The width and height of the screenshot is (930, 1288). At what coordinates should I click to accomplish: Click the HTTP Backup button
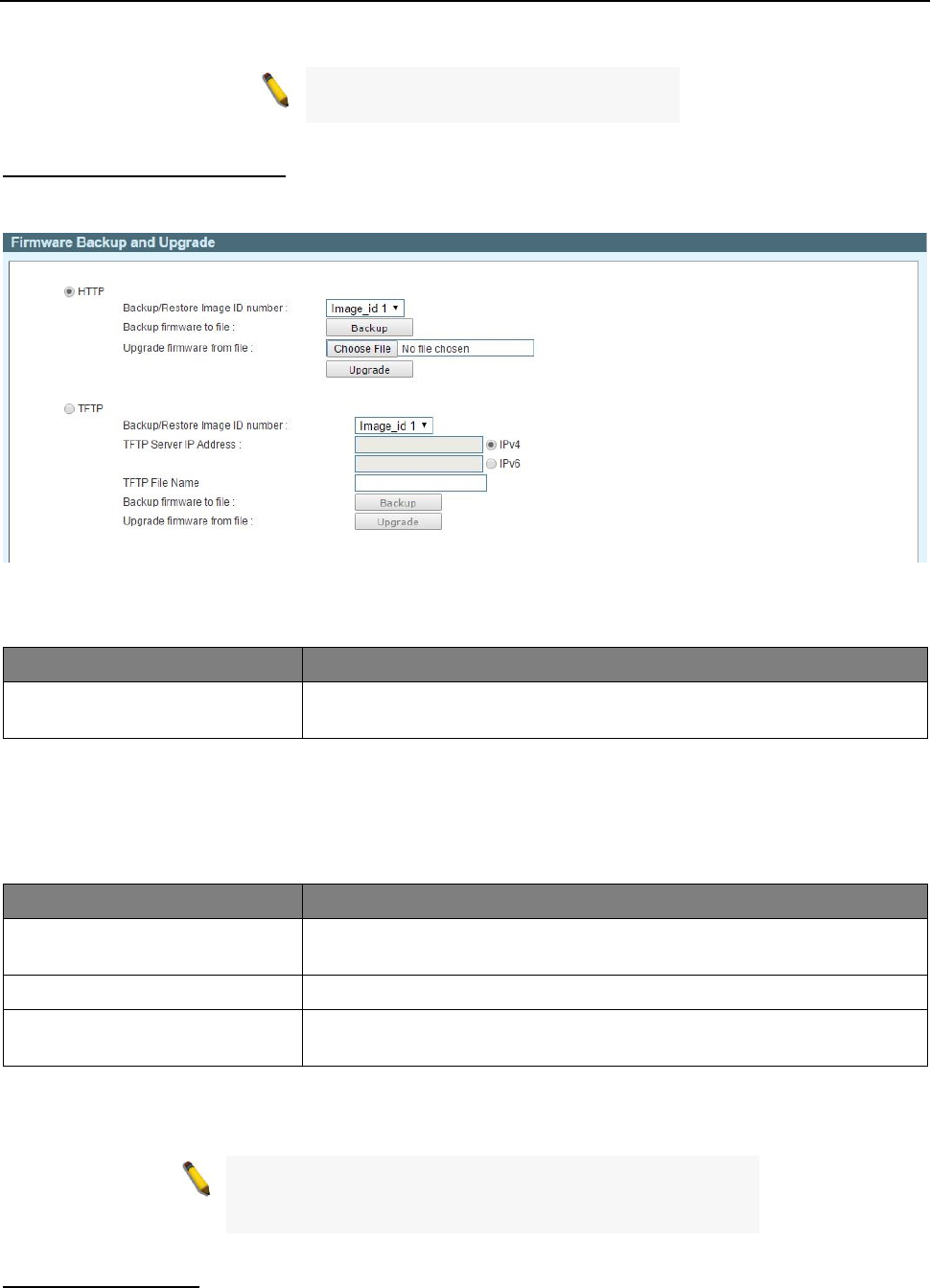(369, 328)
